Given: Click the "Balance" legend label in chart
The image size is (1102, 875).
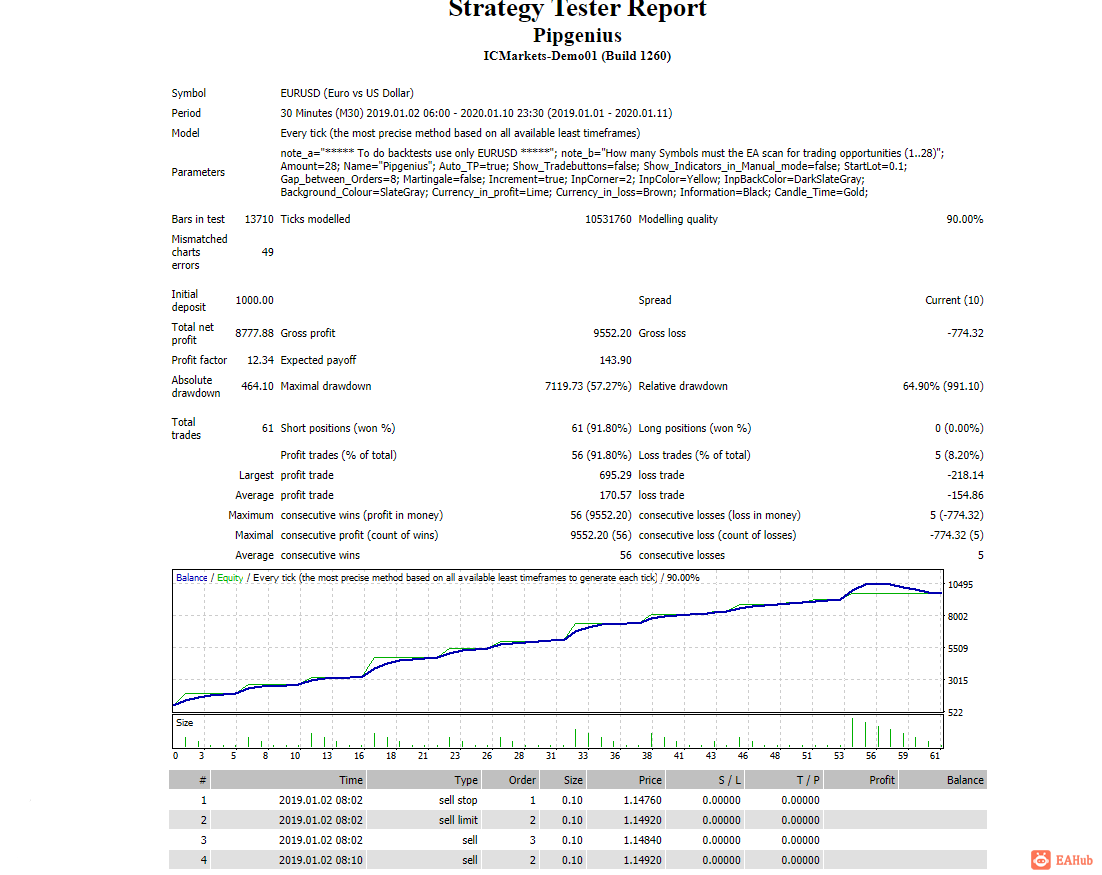Looking at the screenshot, I should pyautogui.click(x=191, y=578).
